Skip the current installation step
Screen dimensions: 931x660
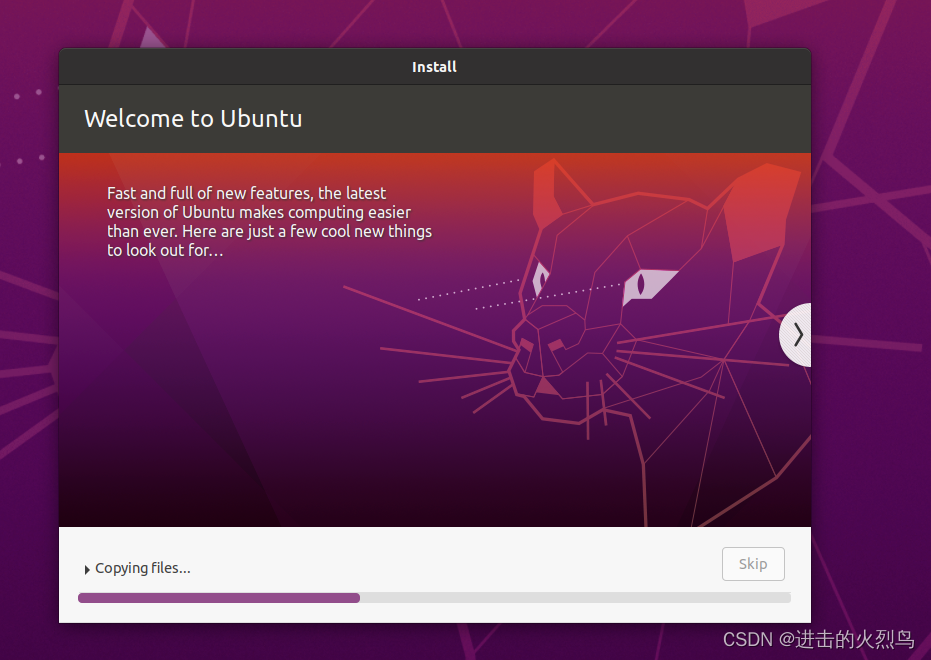753,563
